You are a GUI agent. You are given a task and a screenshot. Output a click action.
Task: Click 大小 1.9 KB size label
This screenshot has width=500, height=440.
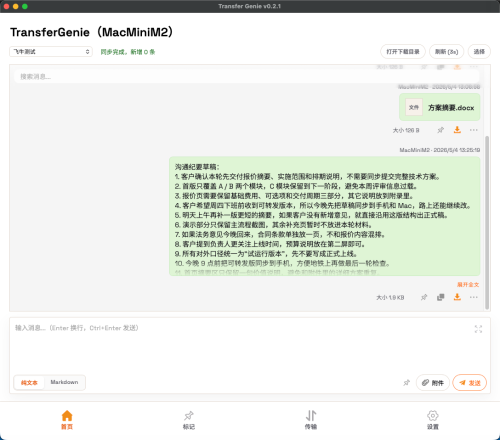click(x=390, y=297)
